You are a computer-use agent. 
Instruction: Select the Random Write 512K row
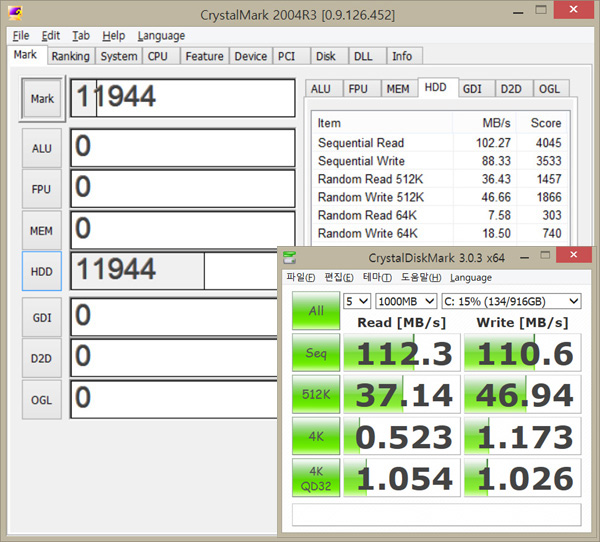pos(439,197)
